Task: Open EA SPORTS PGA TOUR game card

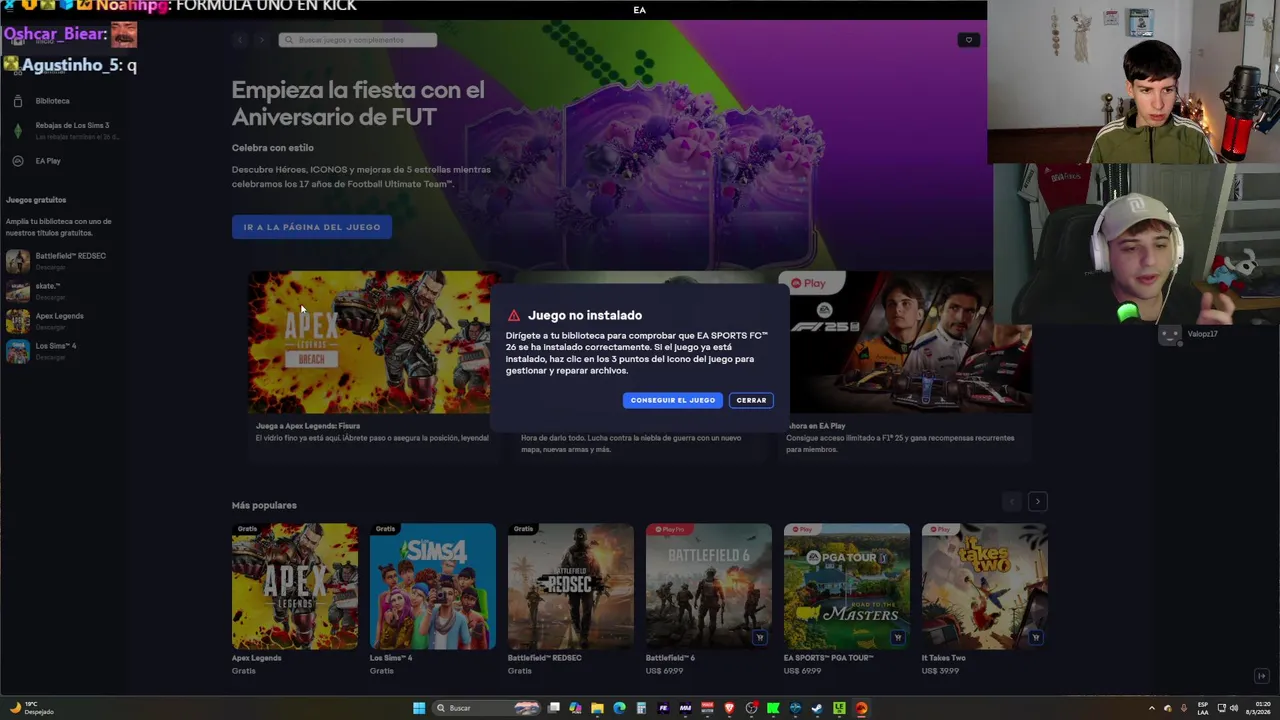Action: [847, 586]
